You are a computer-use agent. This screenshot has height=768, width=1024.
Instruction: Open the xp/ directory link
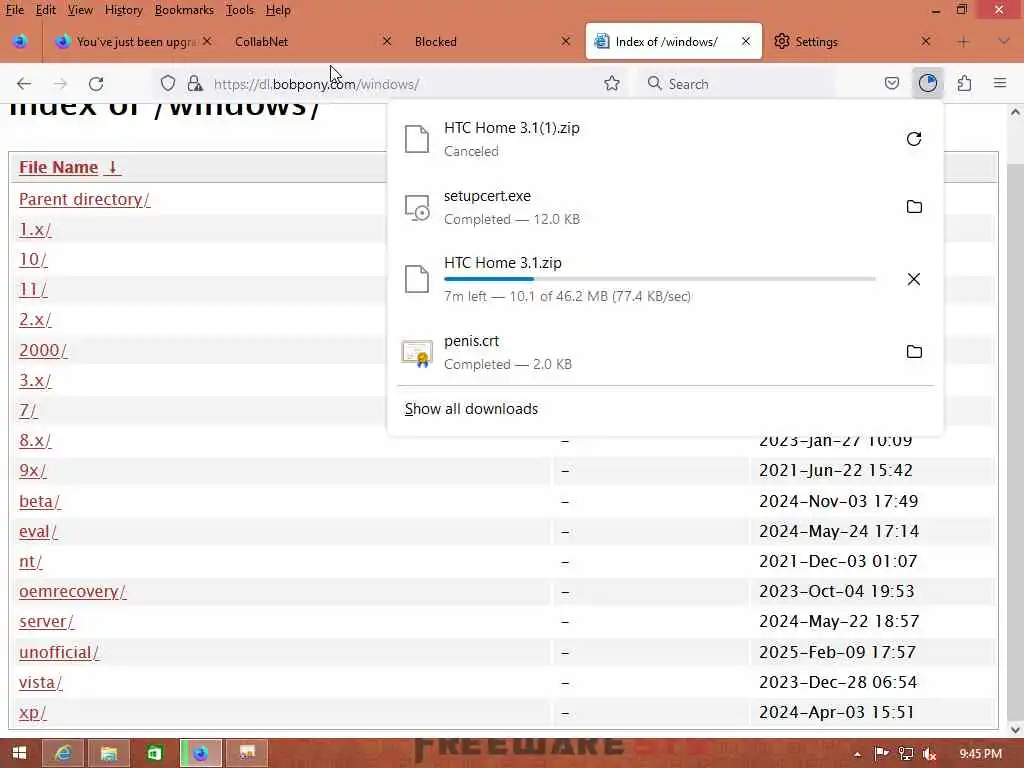tap(32, 712)
